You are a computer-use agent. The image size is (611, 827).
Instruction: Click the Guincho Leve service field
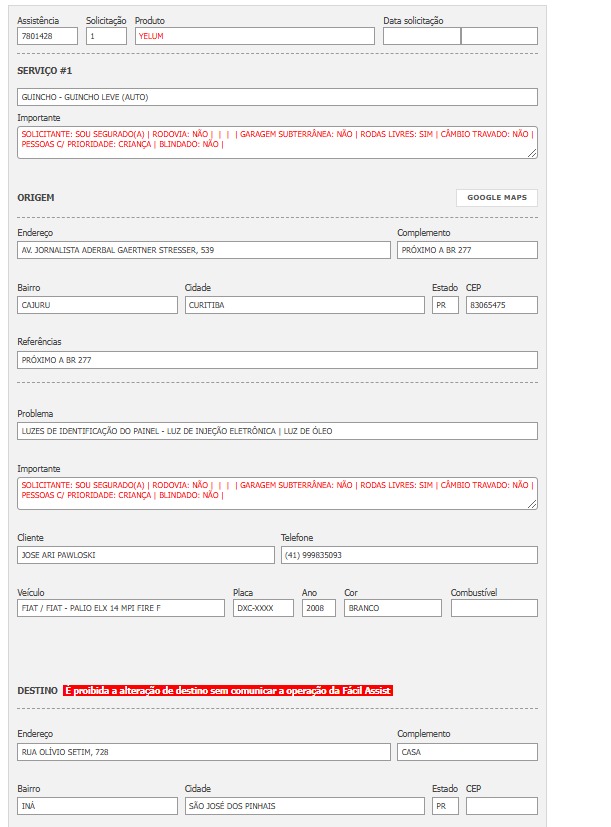(278, 97)
